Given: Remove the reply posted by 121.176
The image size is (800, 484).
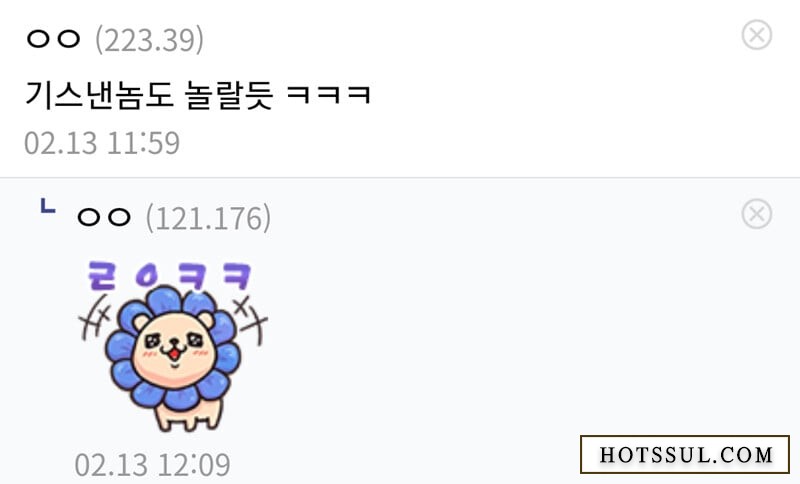Looking at the screenshot, I should (757, 214).
